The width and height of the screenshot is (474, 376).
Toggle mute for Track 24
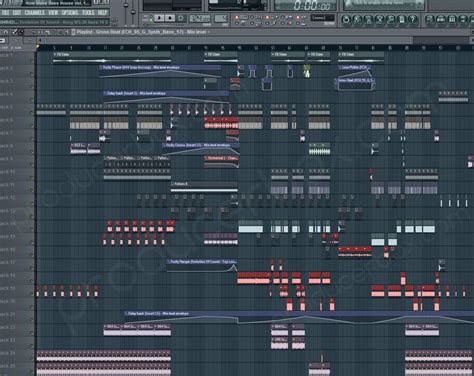click(31, 359)
